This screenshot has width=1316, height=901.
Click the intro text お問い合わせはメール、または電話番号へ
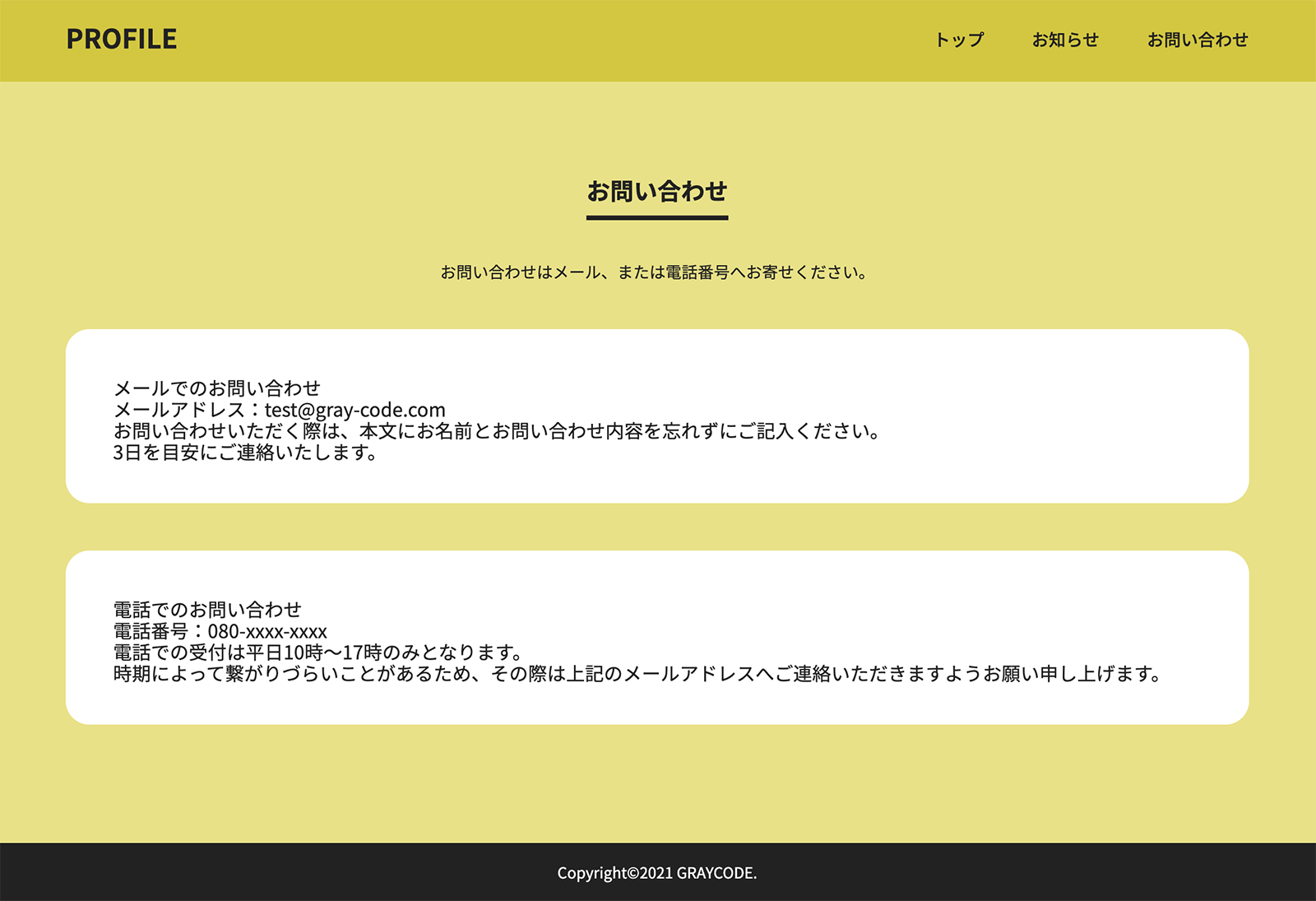tap(655, 272)
